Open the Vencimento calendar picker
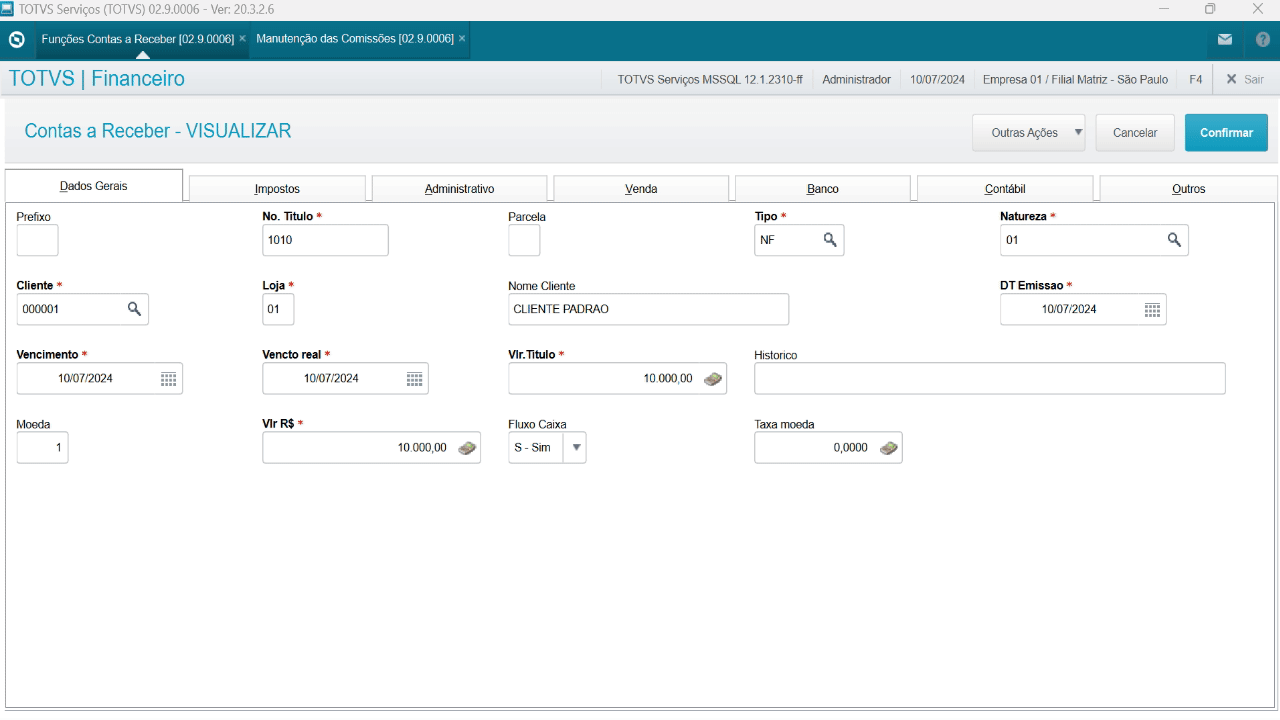This screenshot has height=720, width=1280. [x=168, y=379]
